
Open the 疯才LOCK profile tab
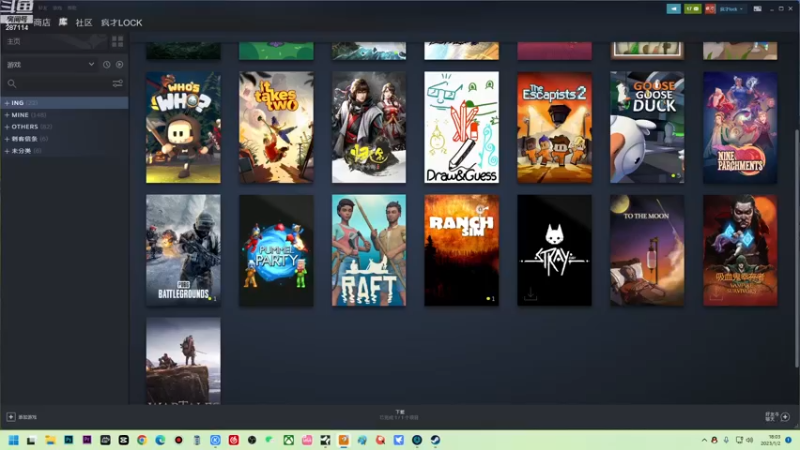click(x=121, y=22)
